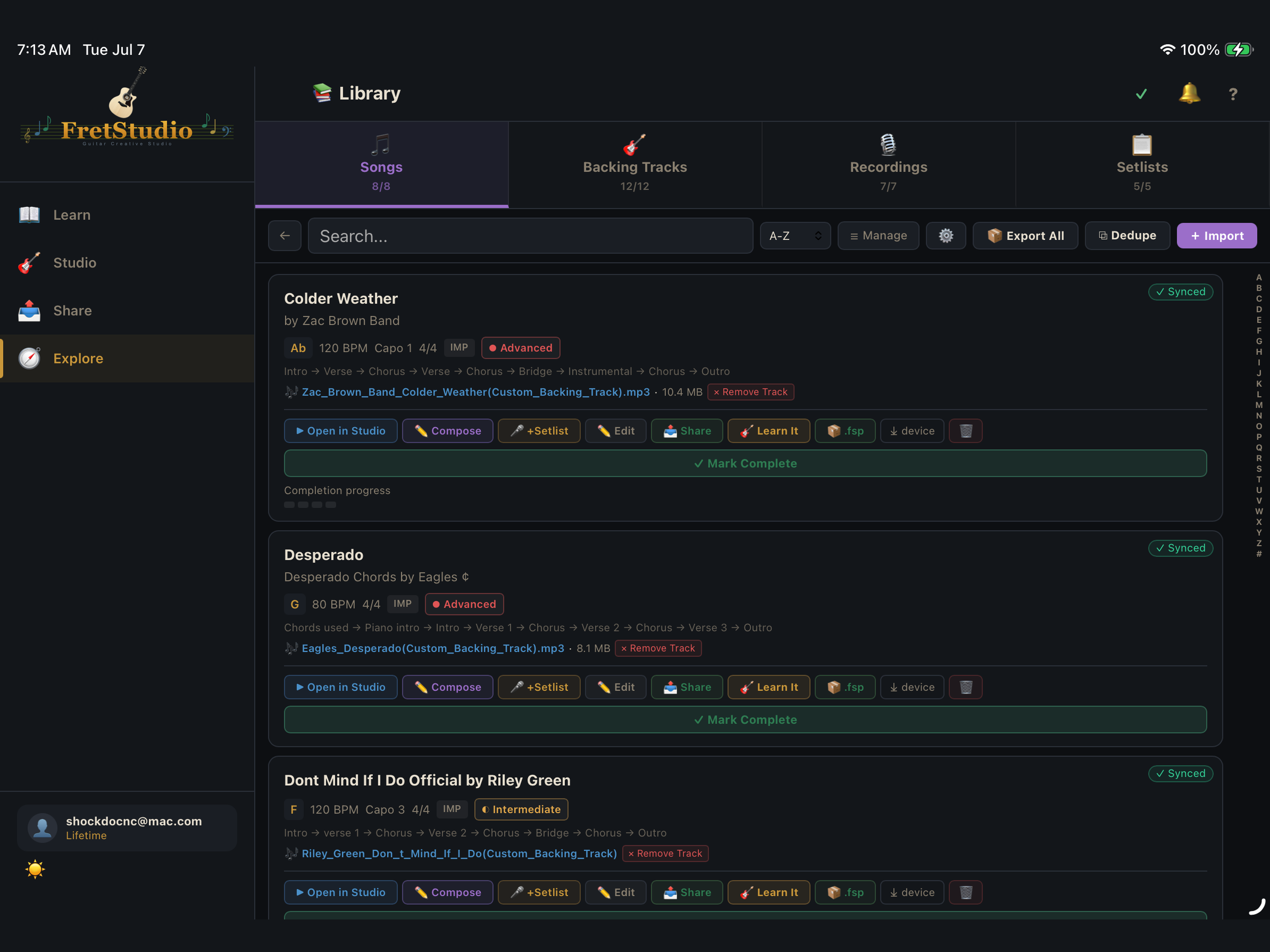This screenshot has width=1270, height=952.
Task: Open user account shockdocnc@mac.com
Action: [127, 827]
